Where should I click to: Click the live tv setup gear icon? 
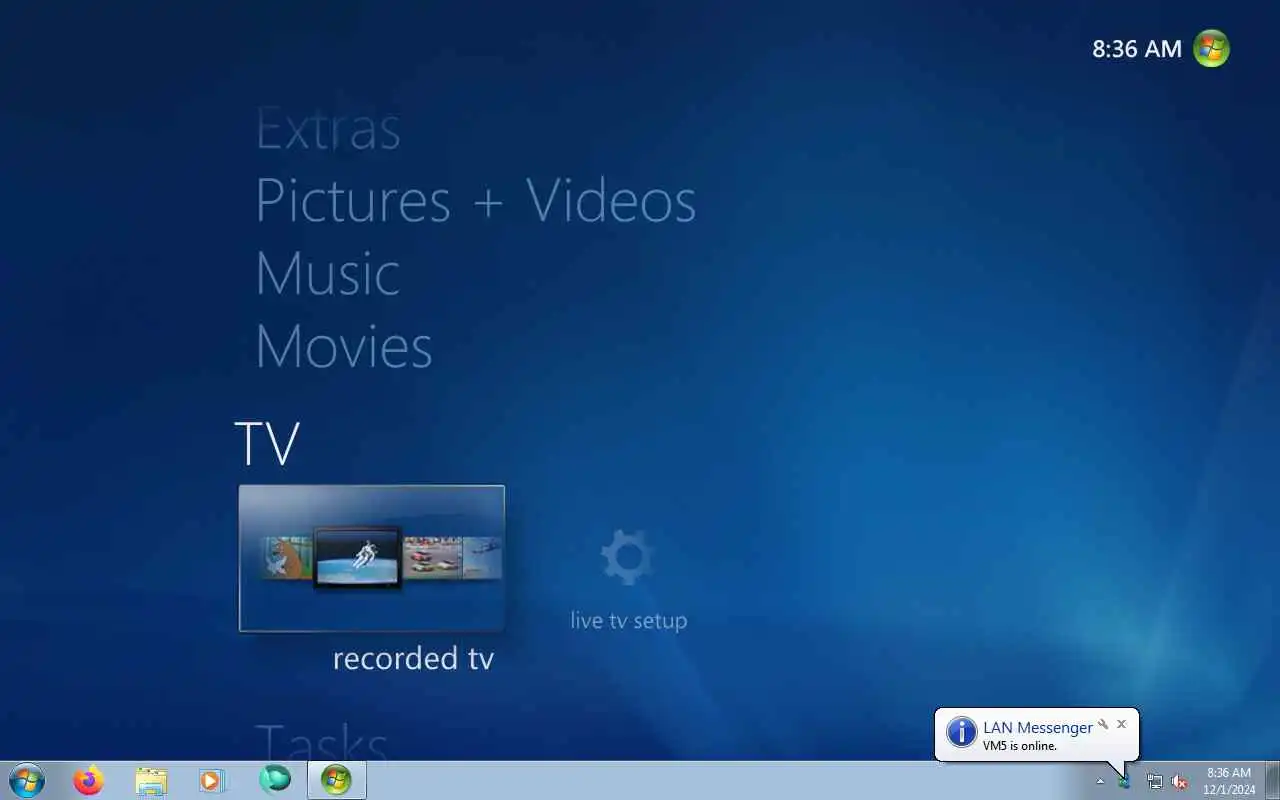[627, 558]
